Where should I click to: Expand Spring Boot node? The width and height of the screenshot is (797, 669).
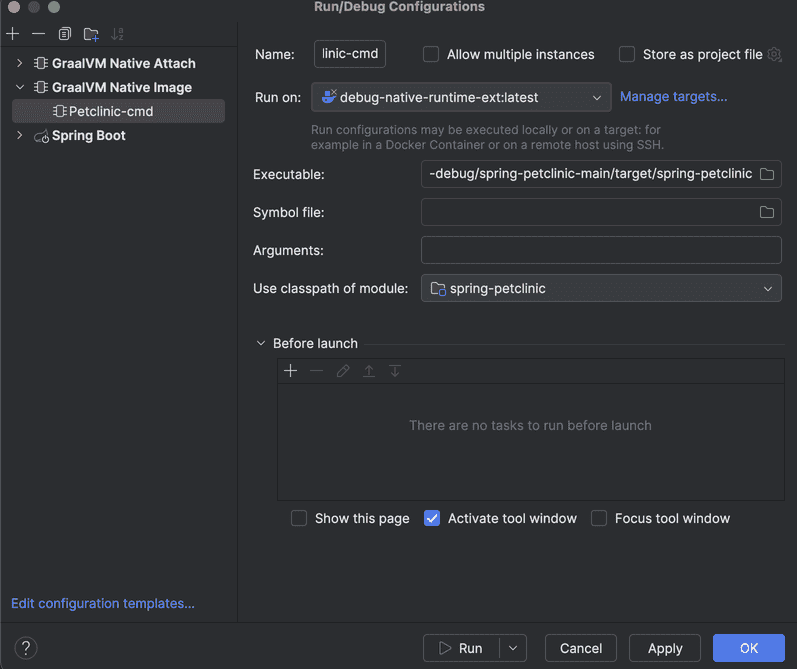(x=19, y=135)
